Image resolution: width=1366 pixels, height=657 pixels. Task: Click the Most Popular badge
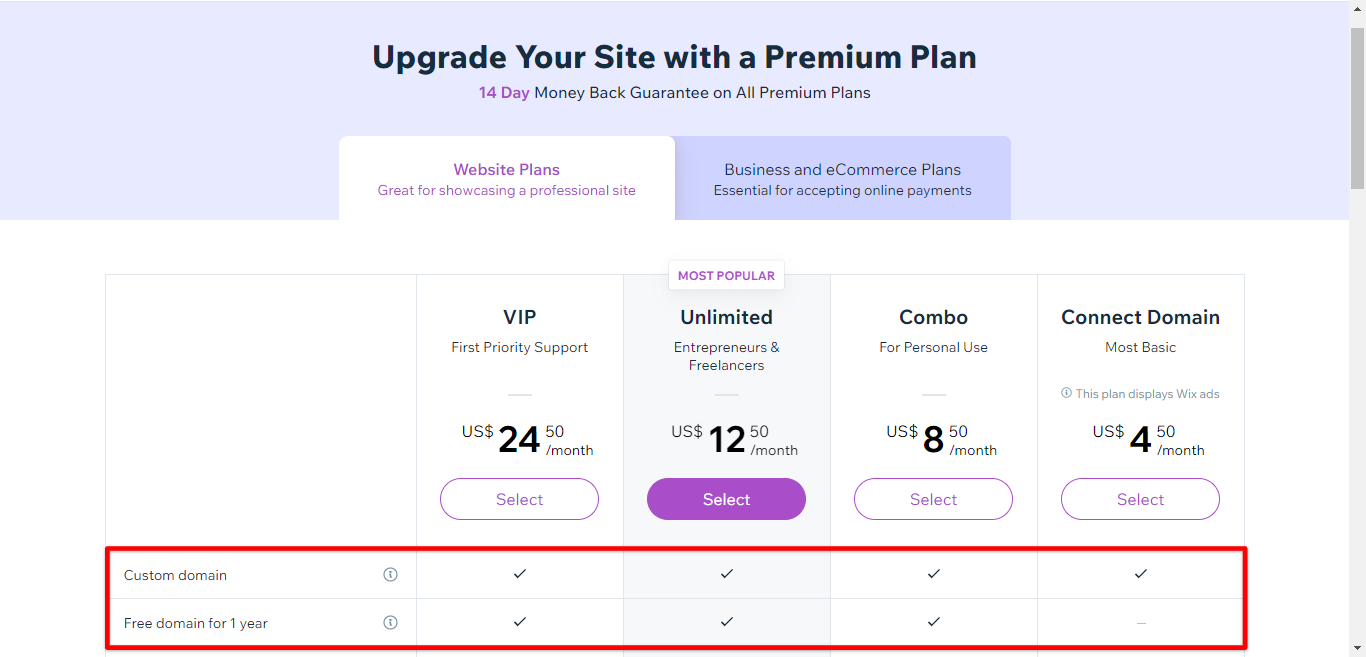(726, 276)
